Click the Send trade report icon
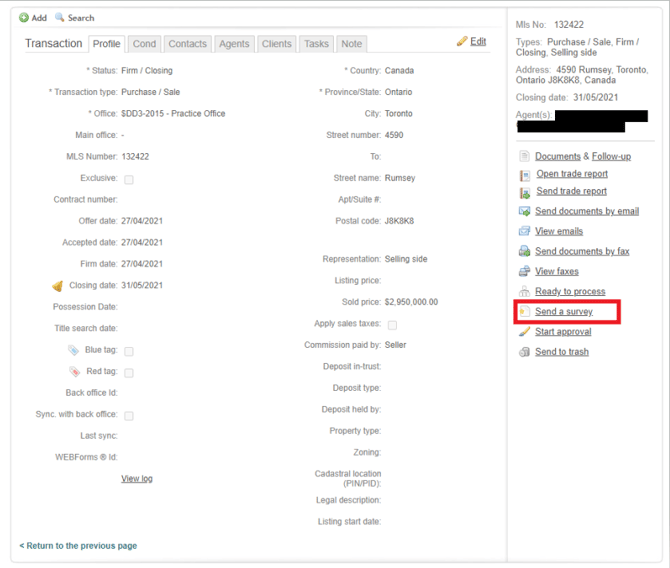This screenshot has height=568, width=670. [525, 193]
